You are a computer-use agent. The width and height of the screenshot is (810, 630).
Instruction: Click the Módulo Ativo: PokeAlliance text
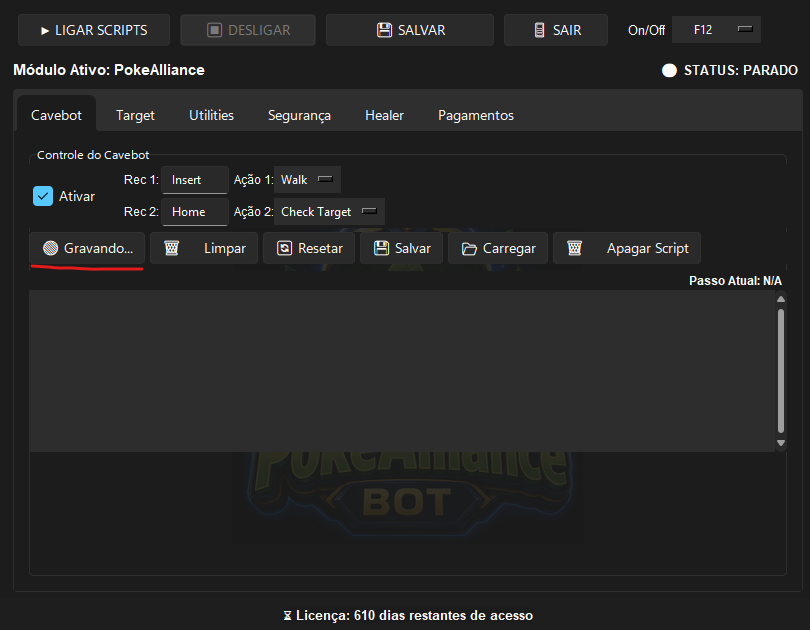click(109, 70)
